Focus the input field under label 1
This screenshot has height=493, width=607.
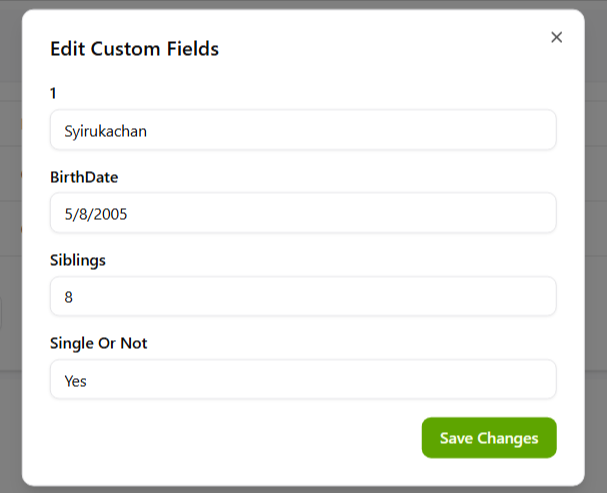click(302, 130)
